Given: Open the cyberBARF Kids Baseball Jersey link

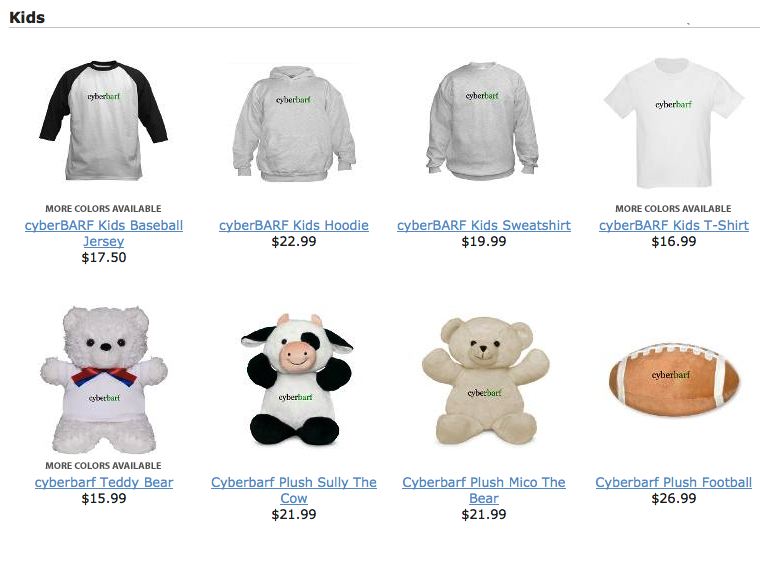Looking at the screenshot, I should (x=104, y=233).
